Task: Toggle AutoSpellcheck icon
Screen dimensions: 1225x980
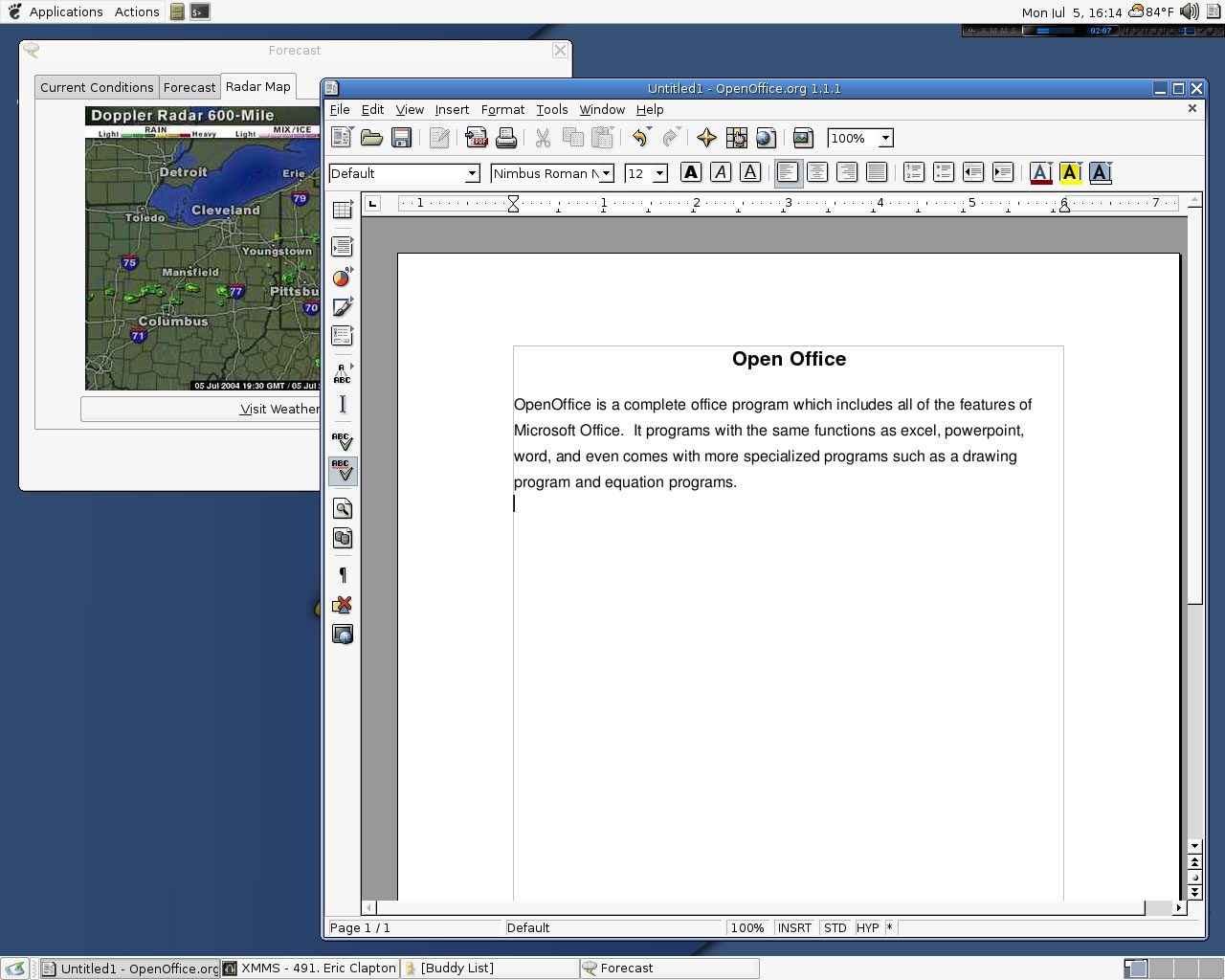Action: pyautogui.click(x=343, y=471)
